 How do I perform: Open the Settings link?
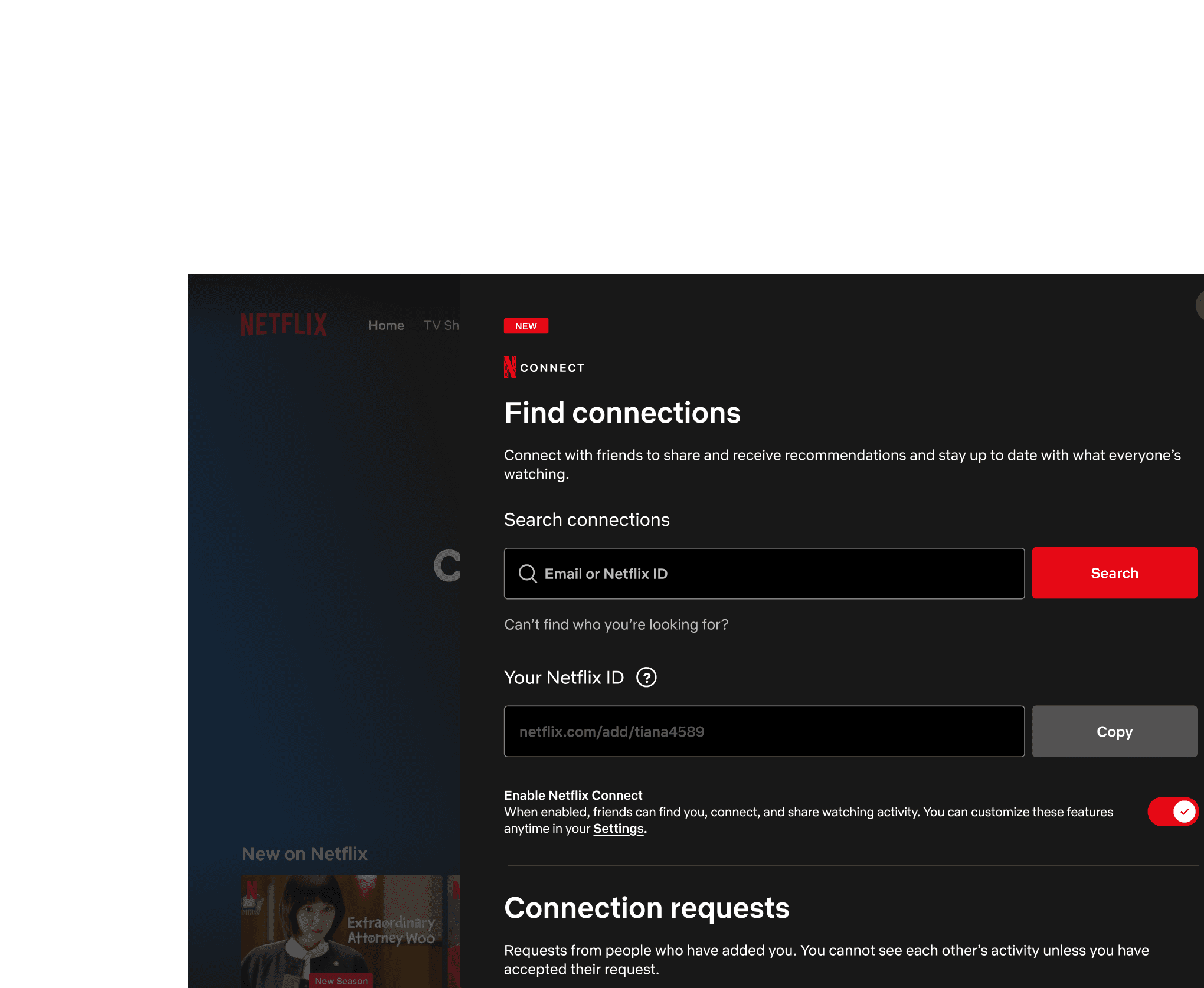tap(618, 829)
